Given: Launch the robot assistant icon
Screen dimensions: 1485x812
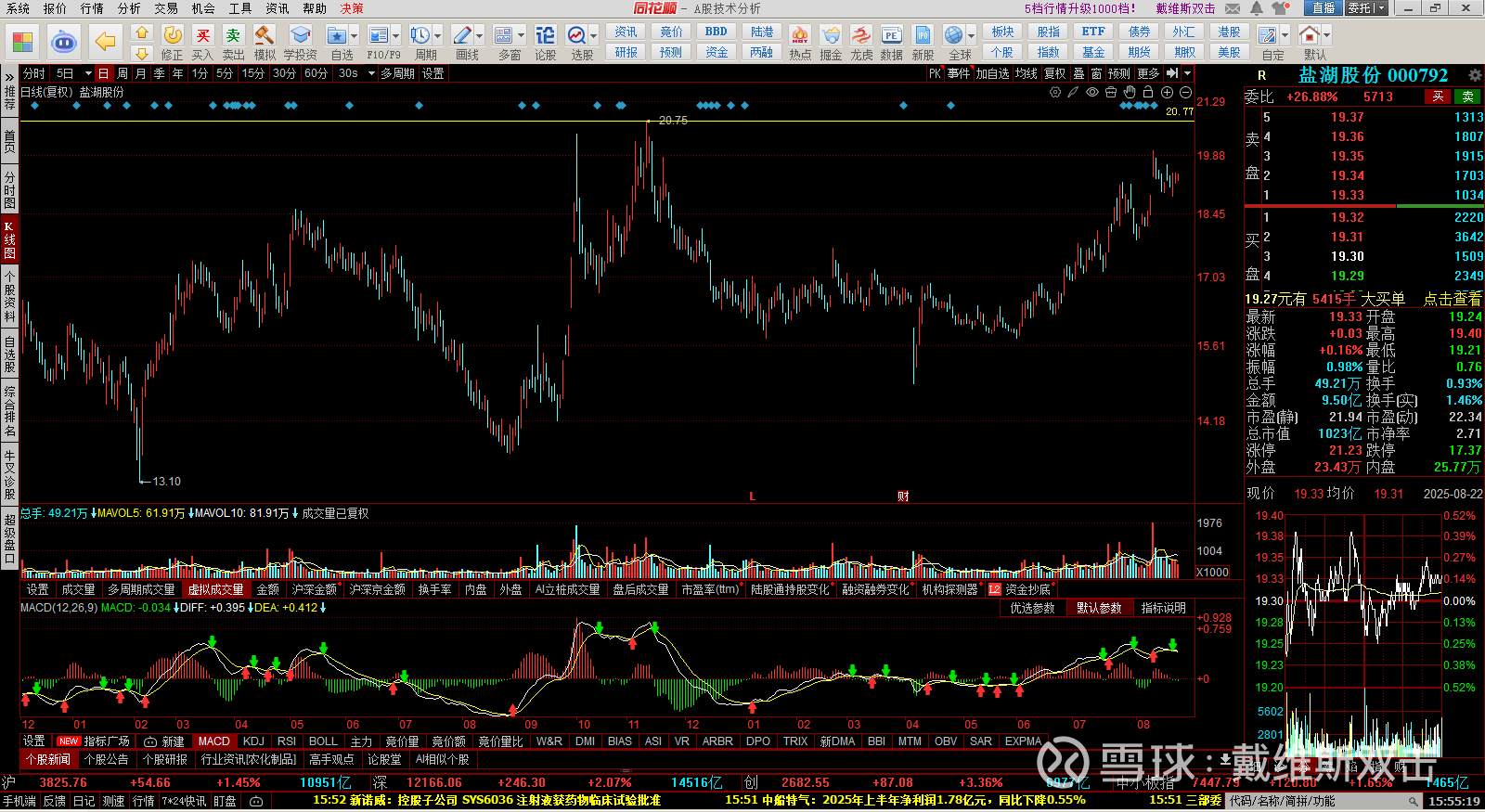Looking at the screenshot, I should 63,42.
